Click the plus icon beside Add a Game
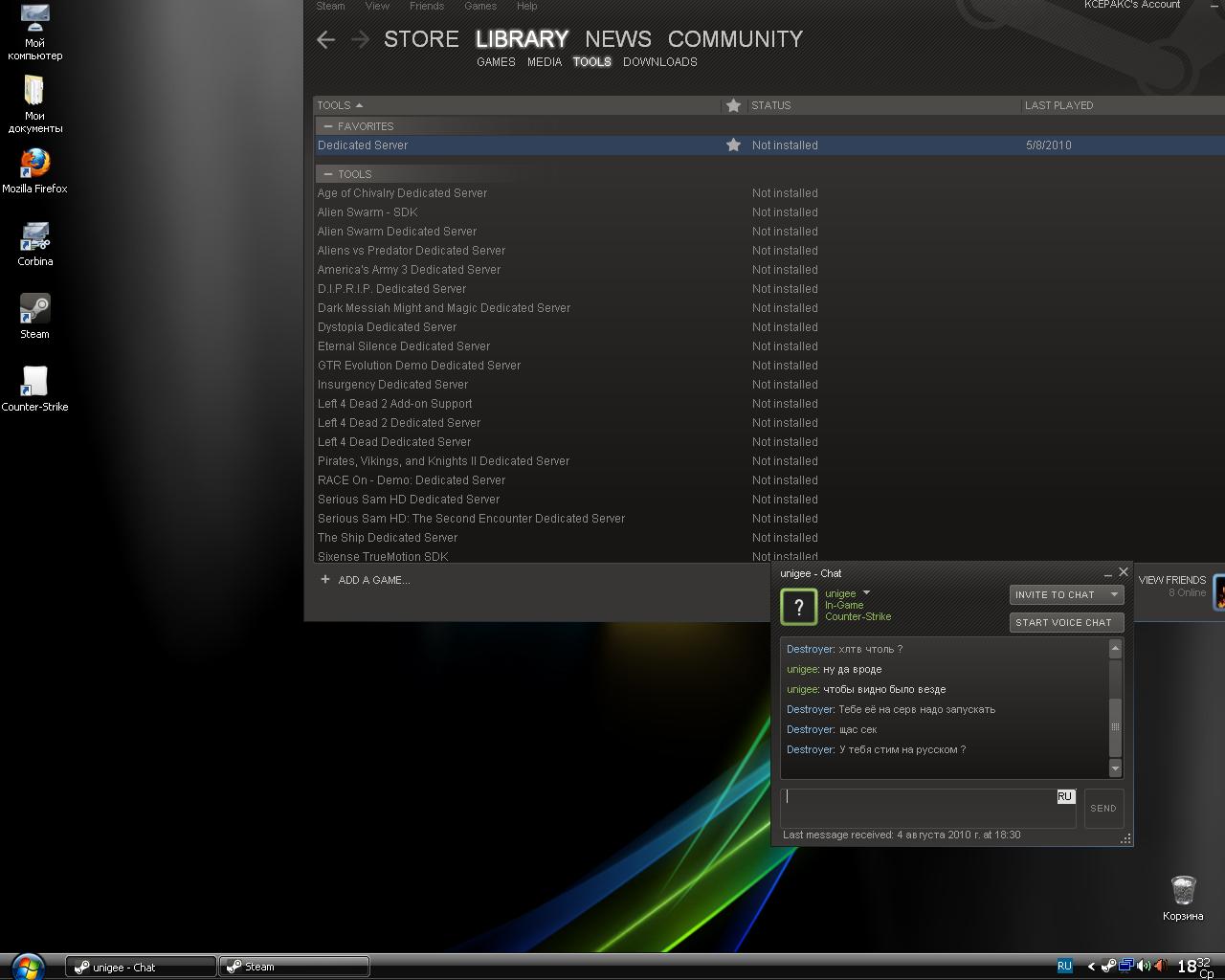This screenshot has width=1225, height=980. (325, 579)
